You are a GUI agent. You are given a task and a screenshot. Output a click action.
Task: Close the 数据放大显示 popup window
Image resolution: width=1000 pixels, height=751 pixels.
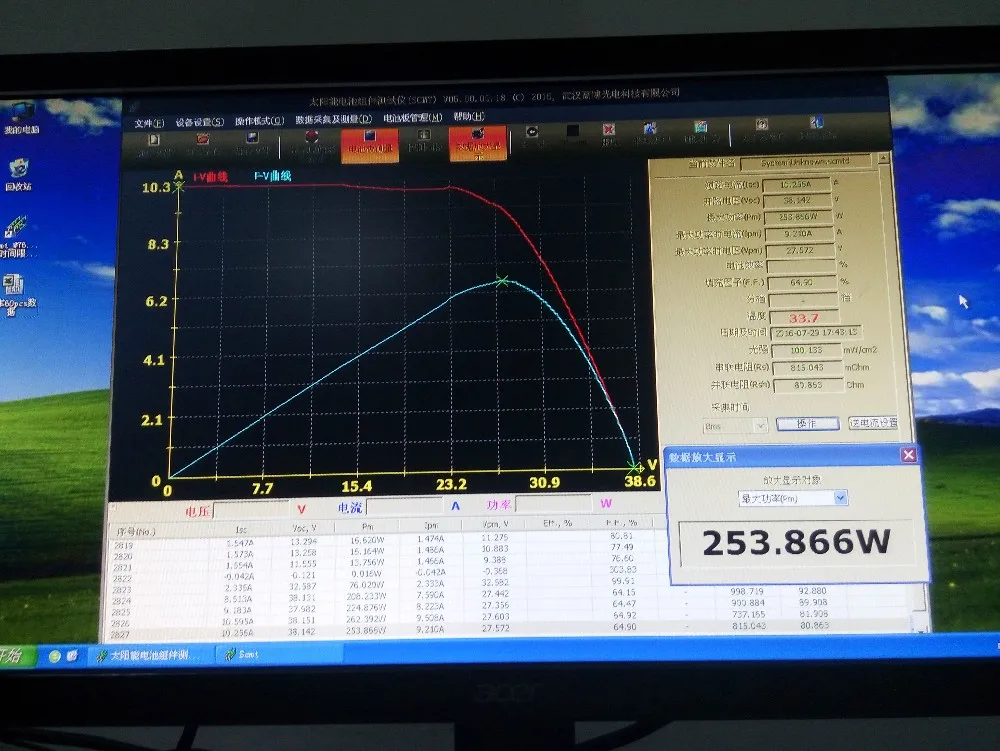[908, 455]
